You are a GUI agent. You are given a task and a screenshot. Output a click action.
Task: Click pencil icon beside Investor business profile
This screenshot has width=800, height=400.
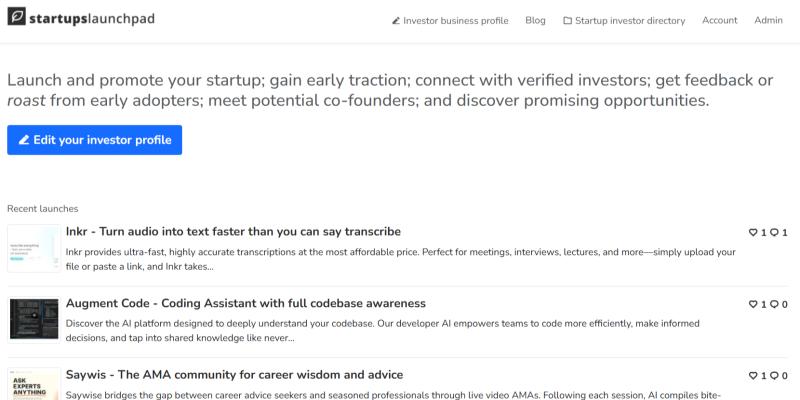pos(396,21)
